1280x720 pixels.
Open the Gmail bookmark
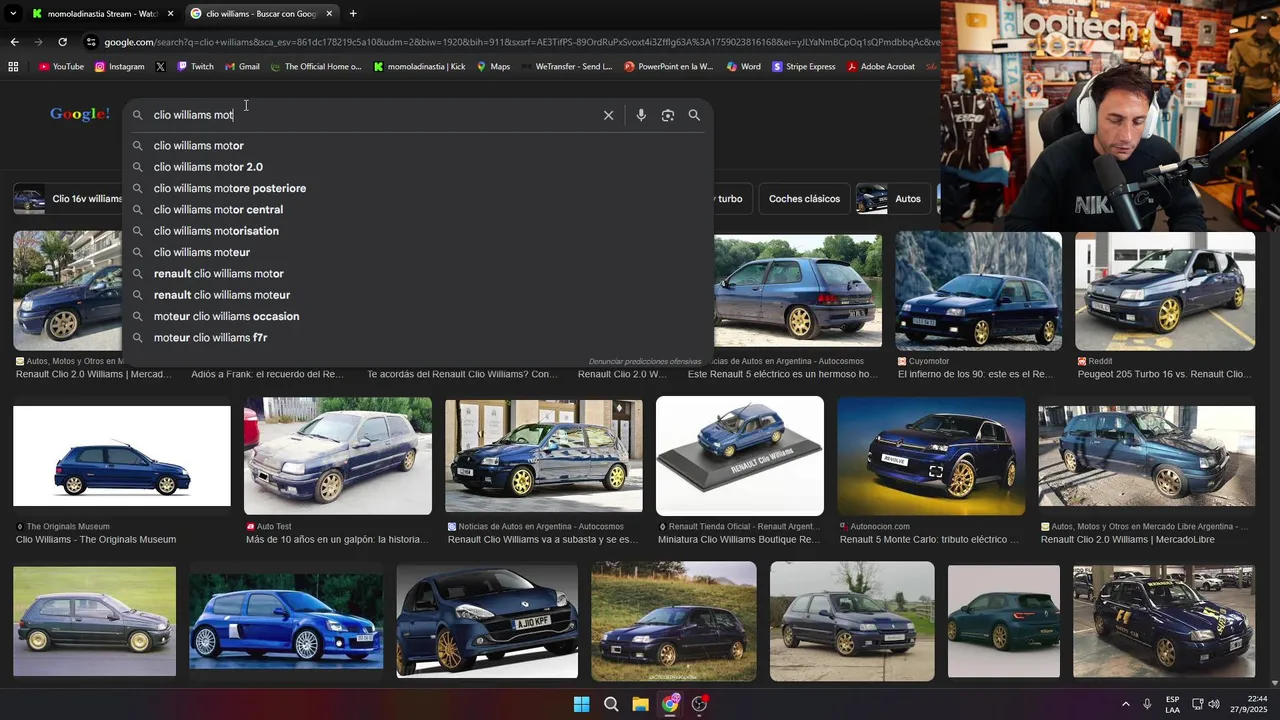[x=242, y=67]
